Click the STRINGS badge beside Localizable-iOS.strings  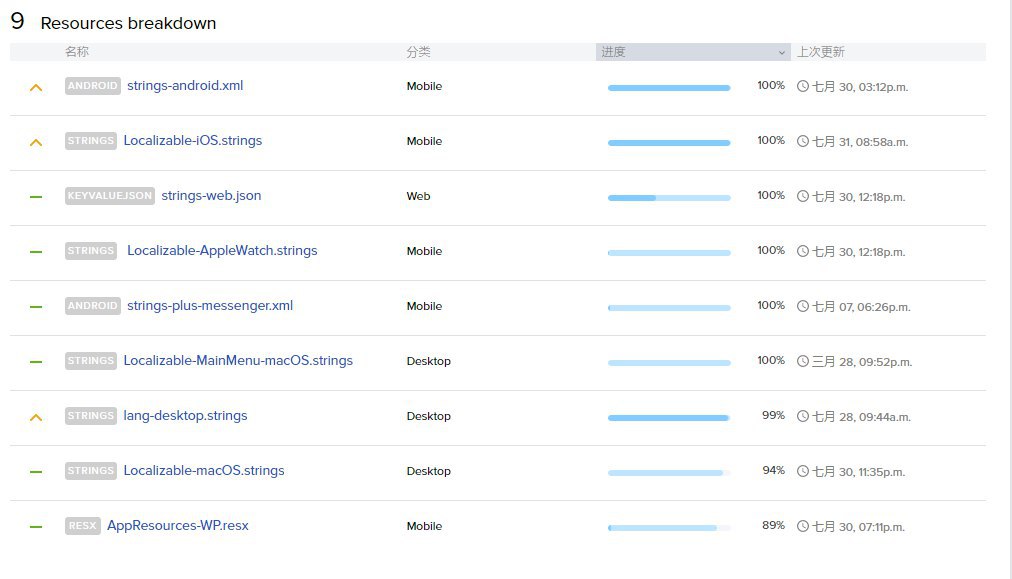(x=91, y=141)
